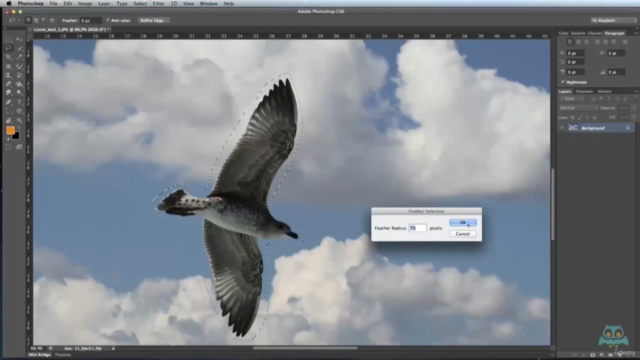Toggle the Hyphenate checkbox
This screenshot has width=640, height=360.
tap(562, 82)
